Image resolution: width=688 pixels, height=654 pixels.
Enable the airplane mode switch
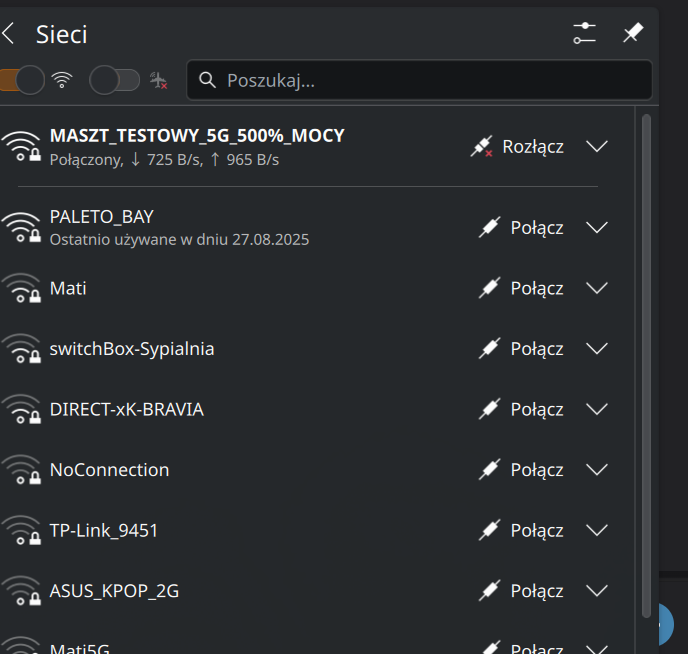pyautogui.click(x=114, y=80)
